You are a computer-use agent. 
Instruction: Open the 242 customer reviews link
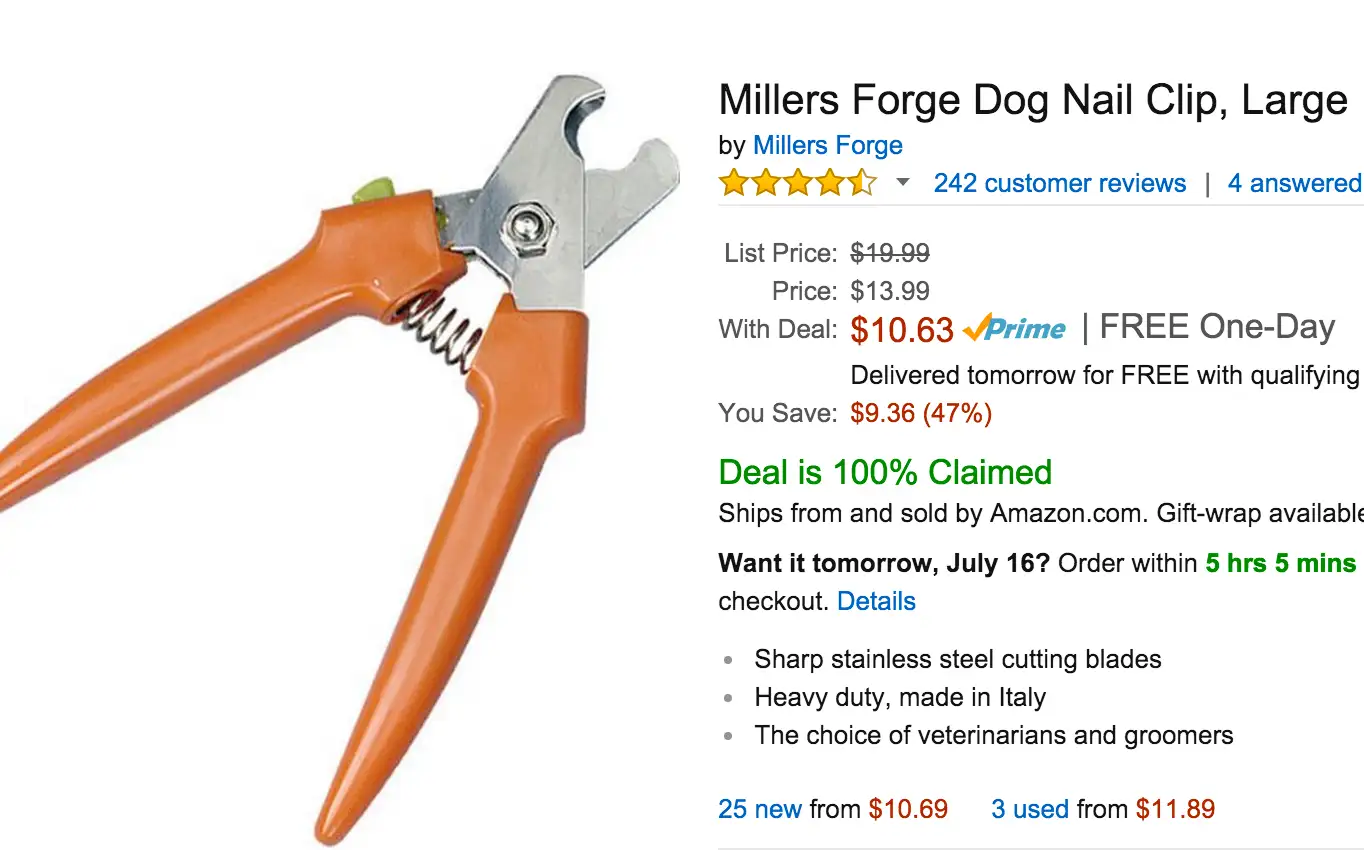coord(1059,184)
